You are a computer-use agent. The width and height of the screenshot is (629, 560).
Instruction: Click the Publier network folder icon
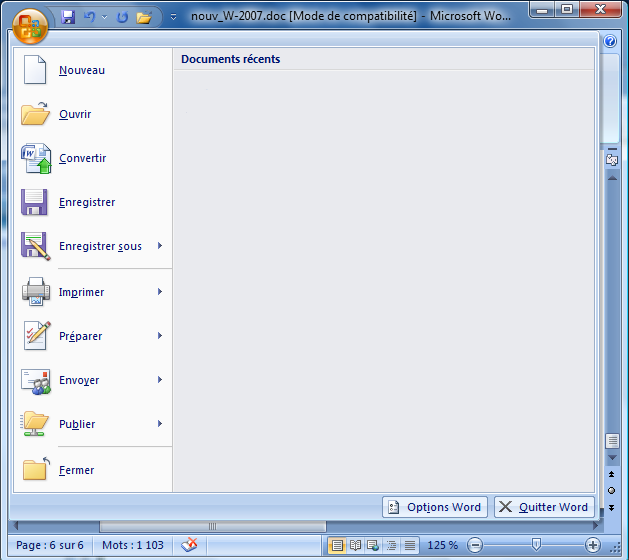[34, 424]
